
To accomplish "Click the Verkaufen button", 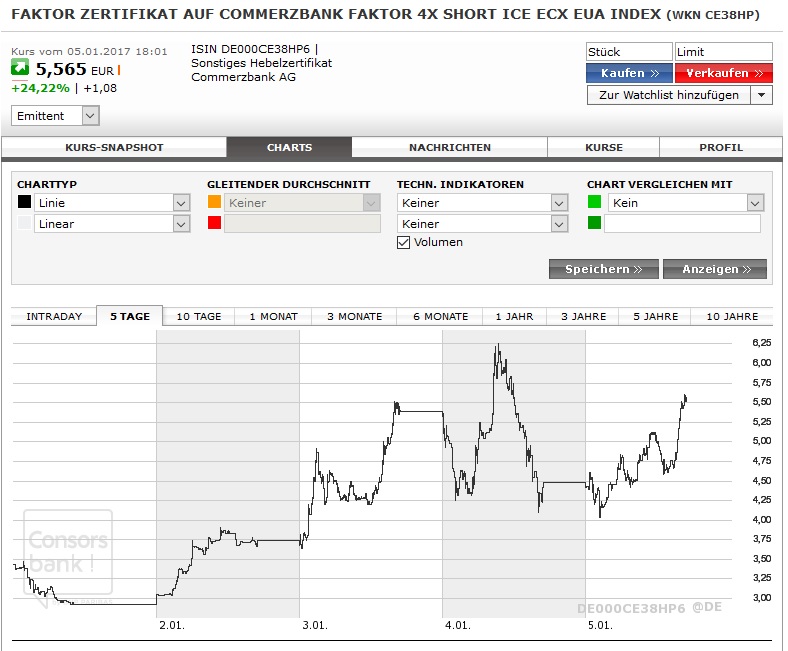I will click(724, 73).
